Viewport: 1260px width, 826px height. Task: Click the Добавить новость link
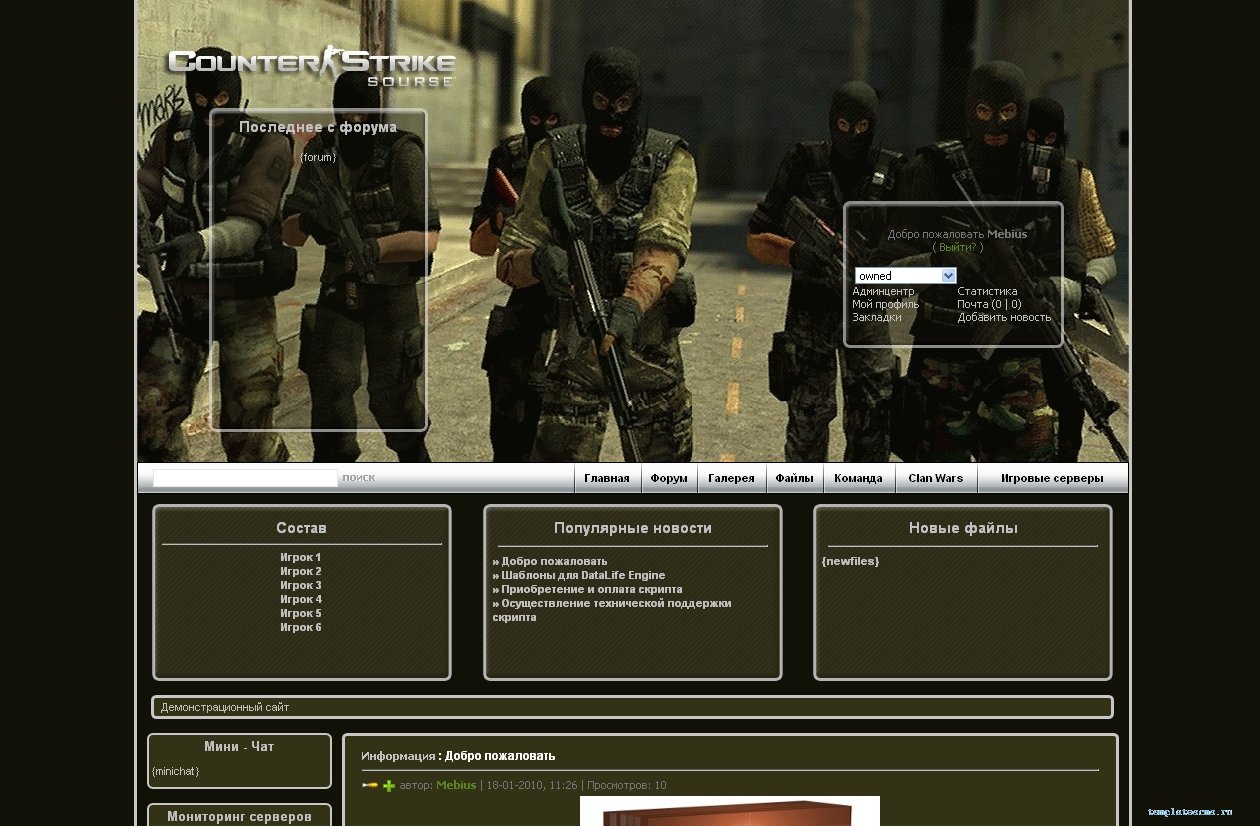[1004, 317]
